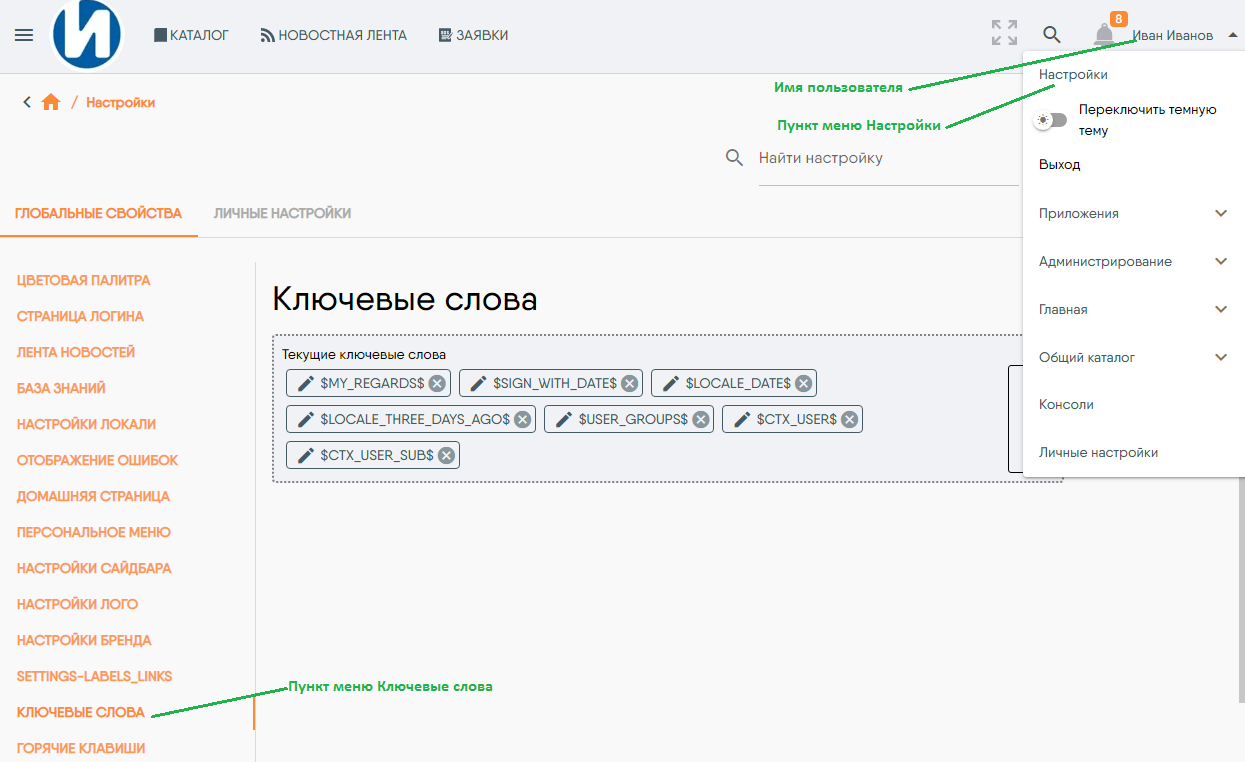
Task: Open search via top magnifier icon
Action: [x=1052, y=35]
